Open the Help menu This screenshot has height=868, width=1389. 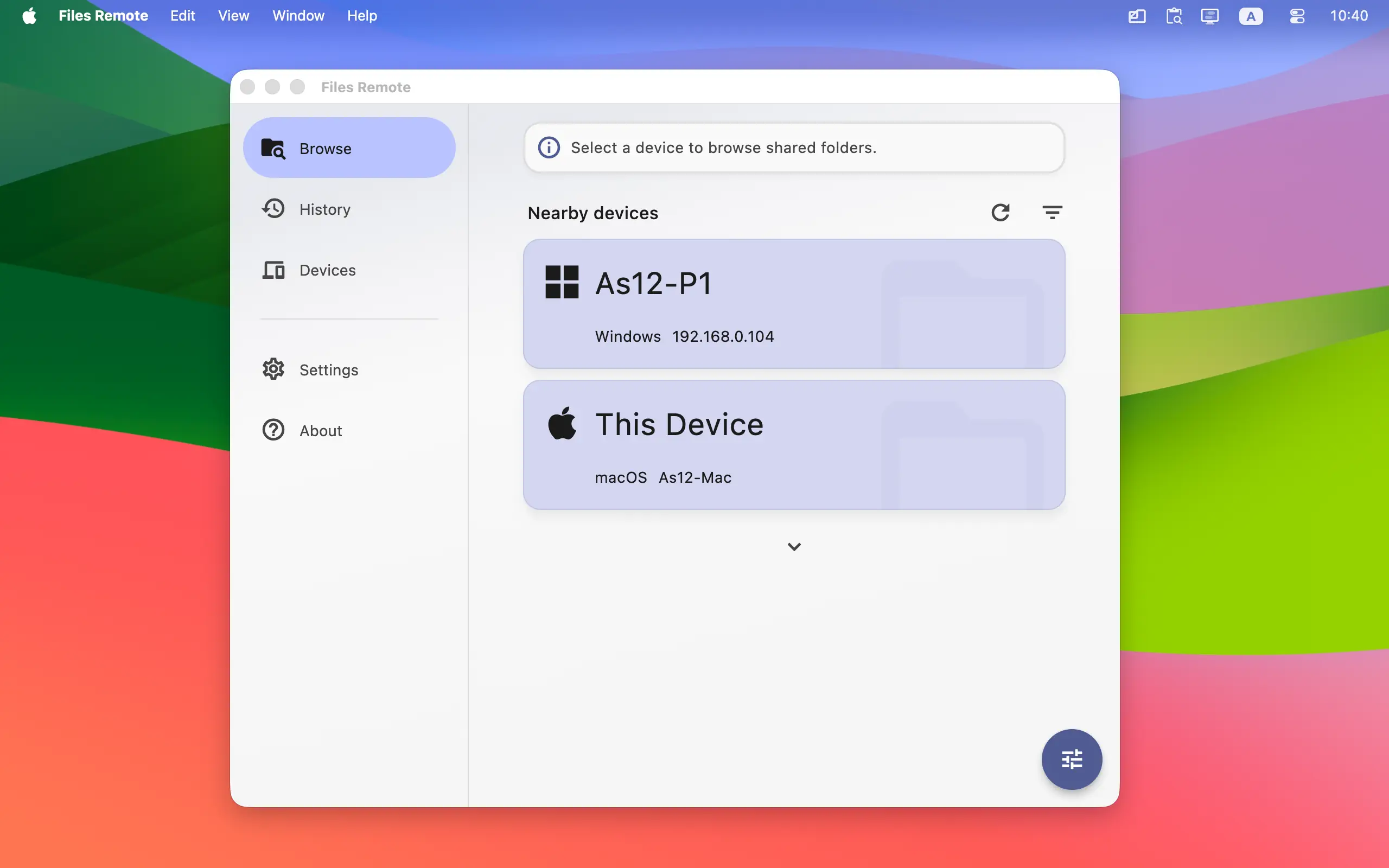click(362, 16)
